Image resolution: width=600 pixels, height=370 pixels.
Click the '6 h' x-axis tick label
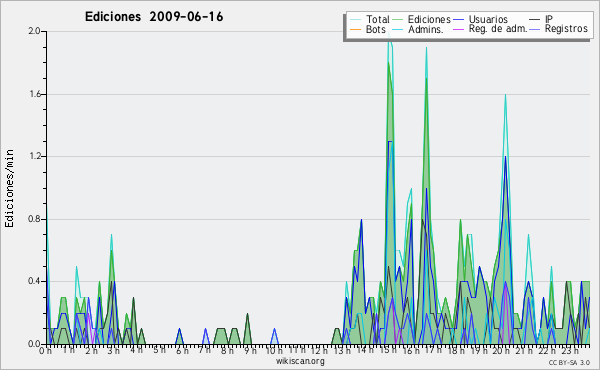182,351
